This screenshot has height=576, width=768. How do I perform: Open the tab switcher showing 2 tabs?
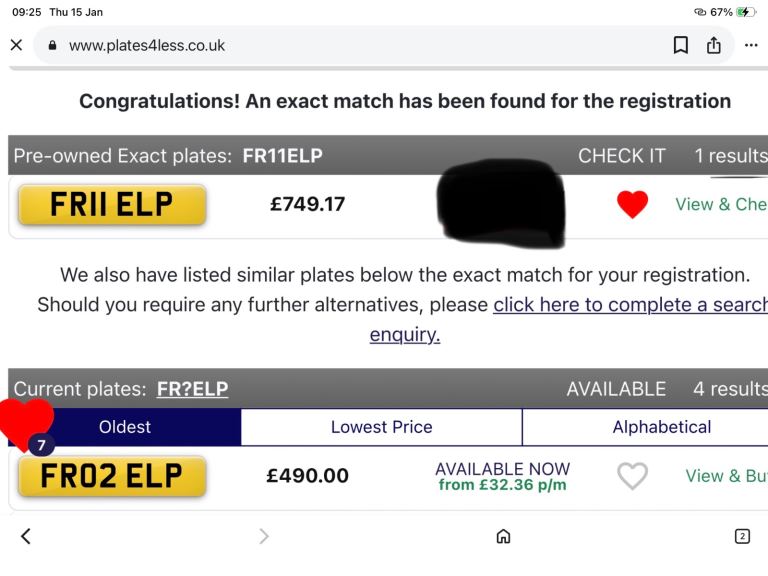742,536
